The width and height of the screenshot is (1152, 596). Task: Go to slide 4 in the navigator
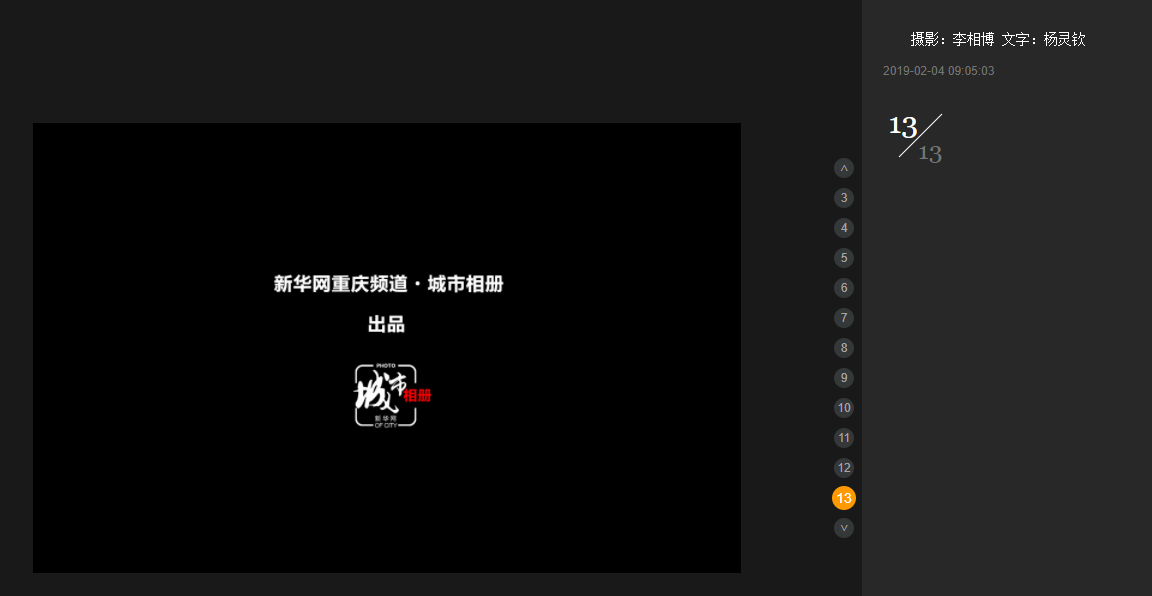pyautogui.click(x=844, y=228)
